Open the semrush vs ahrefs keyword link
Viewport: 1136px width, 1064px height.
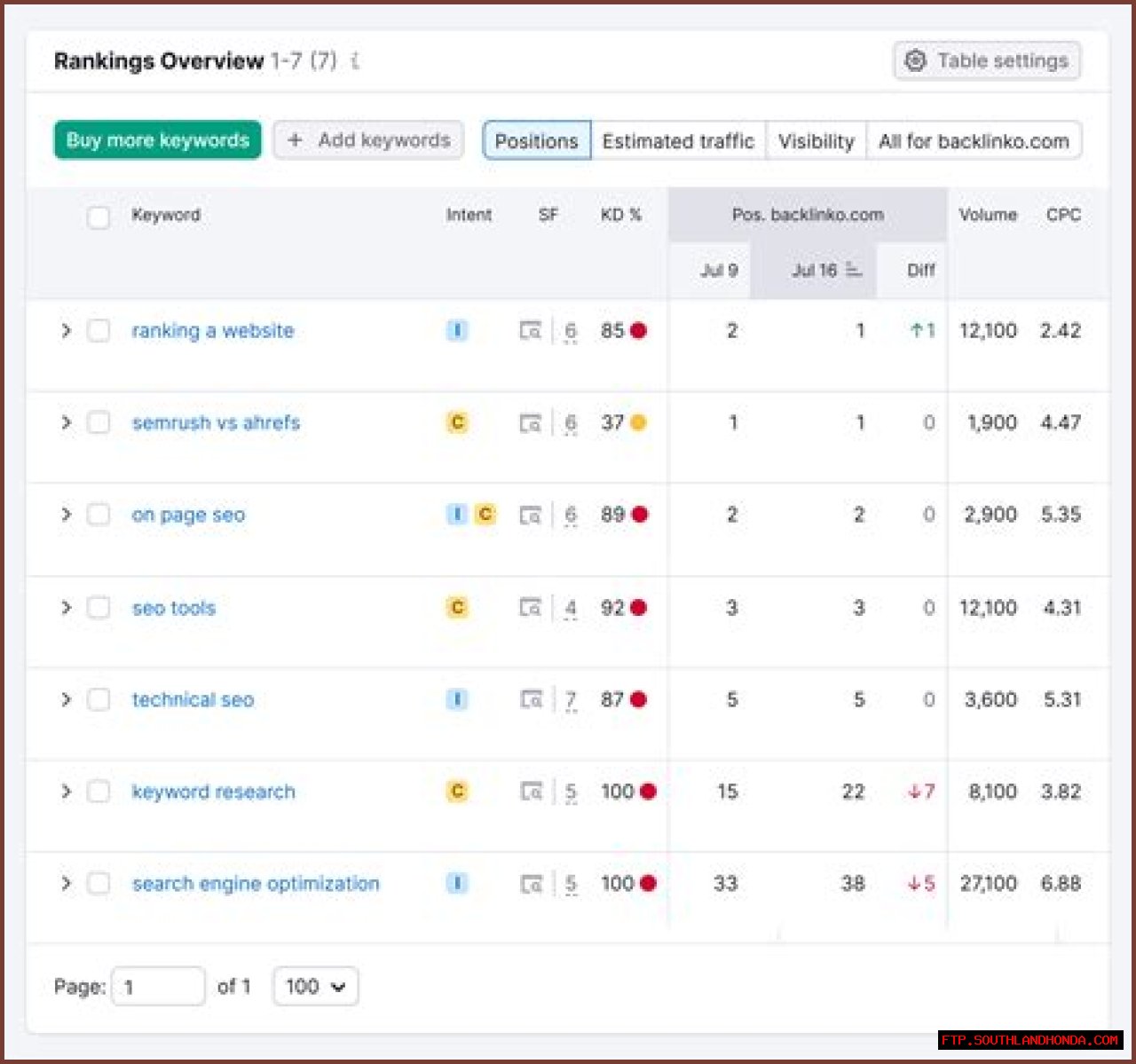point(216,422)
